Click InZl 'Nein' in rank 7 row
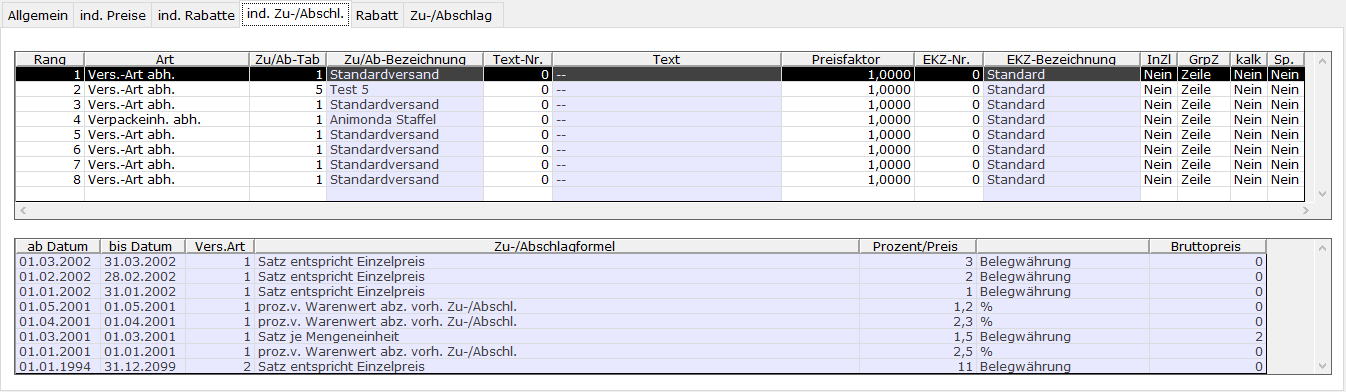Image resolution: width=1346 pixels, height=392 pixels. (1158, 164)
